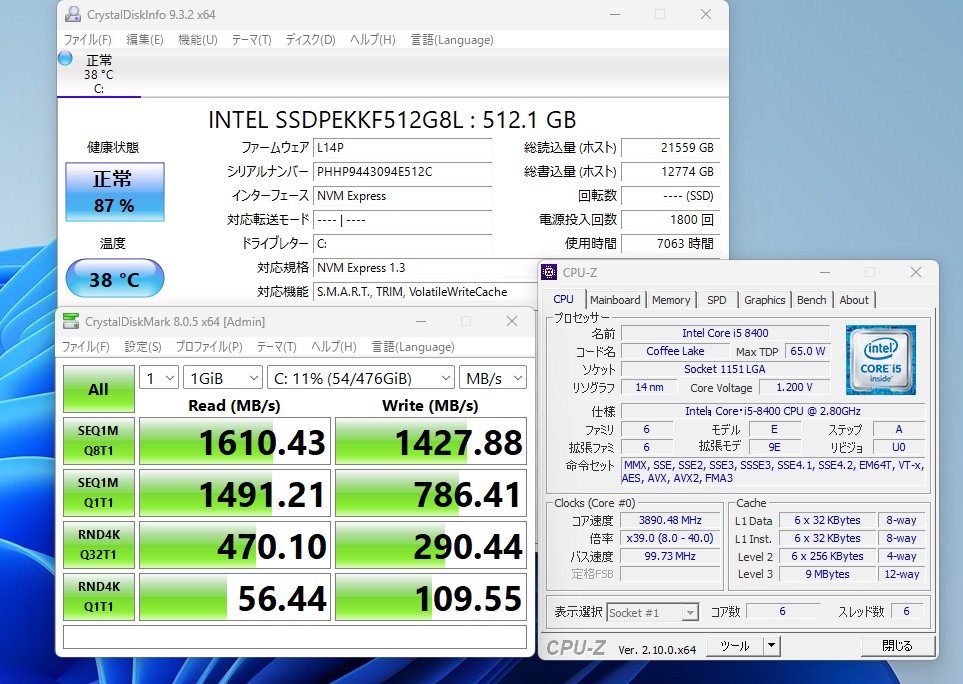Switch to the Graphics tab in CPU-Z
This screenshot has height=684, width=963.
click(765, 300)
